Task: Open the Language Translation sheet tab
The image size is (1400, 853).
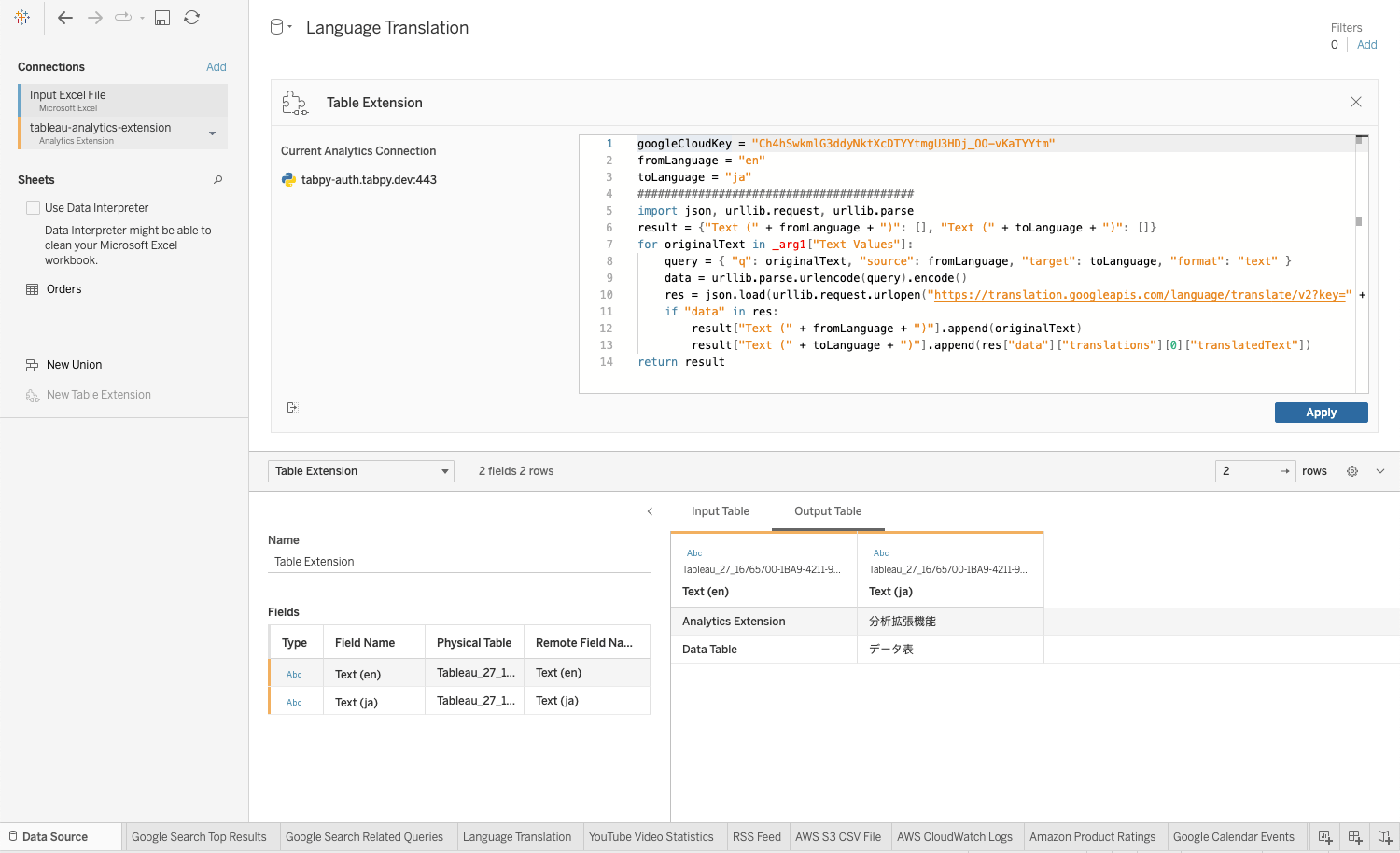Action: (517, 837)
